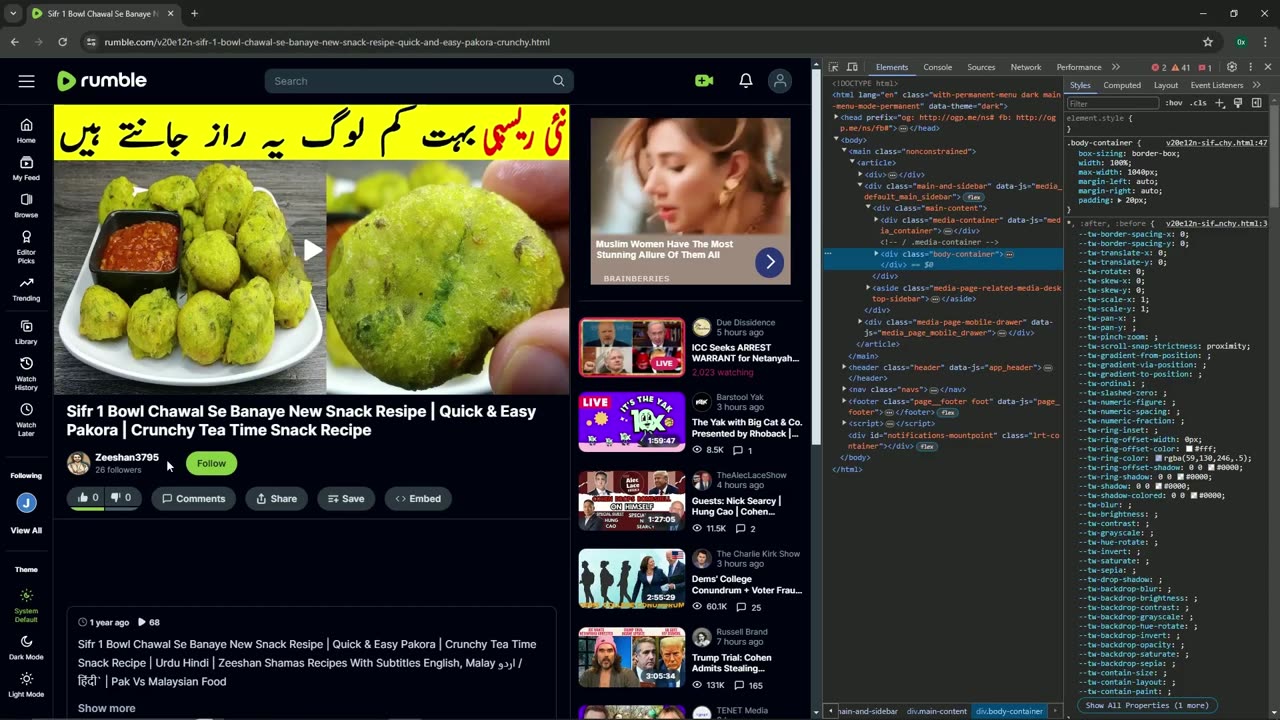Open DevTools settings gear
This screenshot has height=720, width=1280.
(1232, 67)
